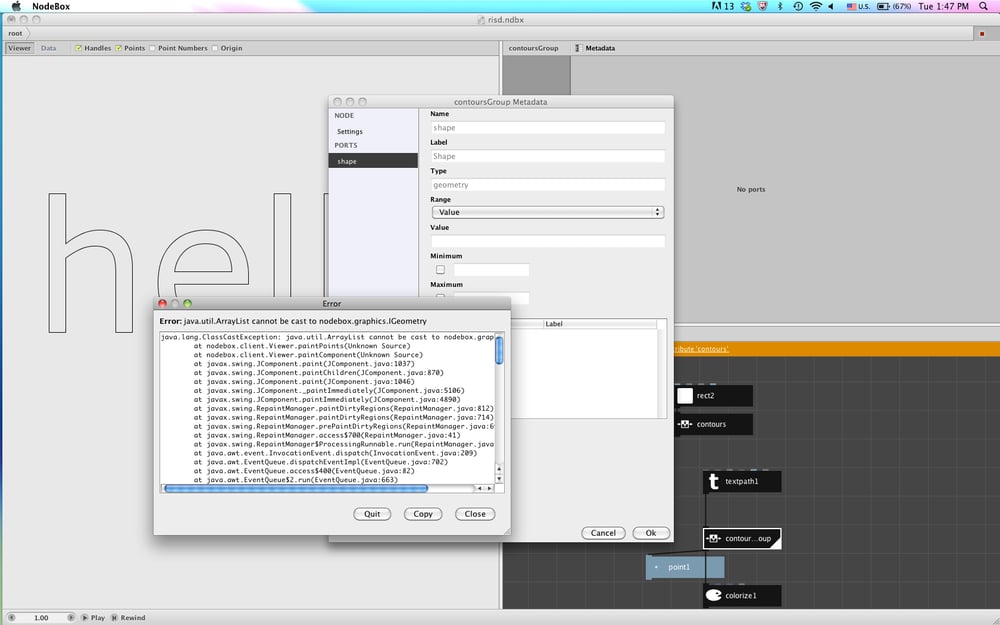This screenshot has width=1000, height=625.
Task: Open the Range dropdown set to Value
Action: [548, 212]
